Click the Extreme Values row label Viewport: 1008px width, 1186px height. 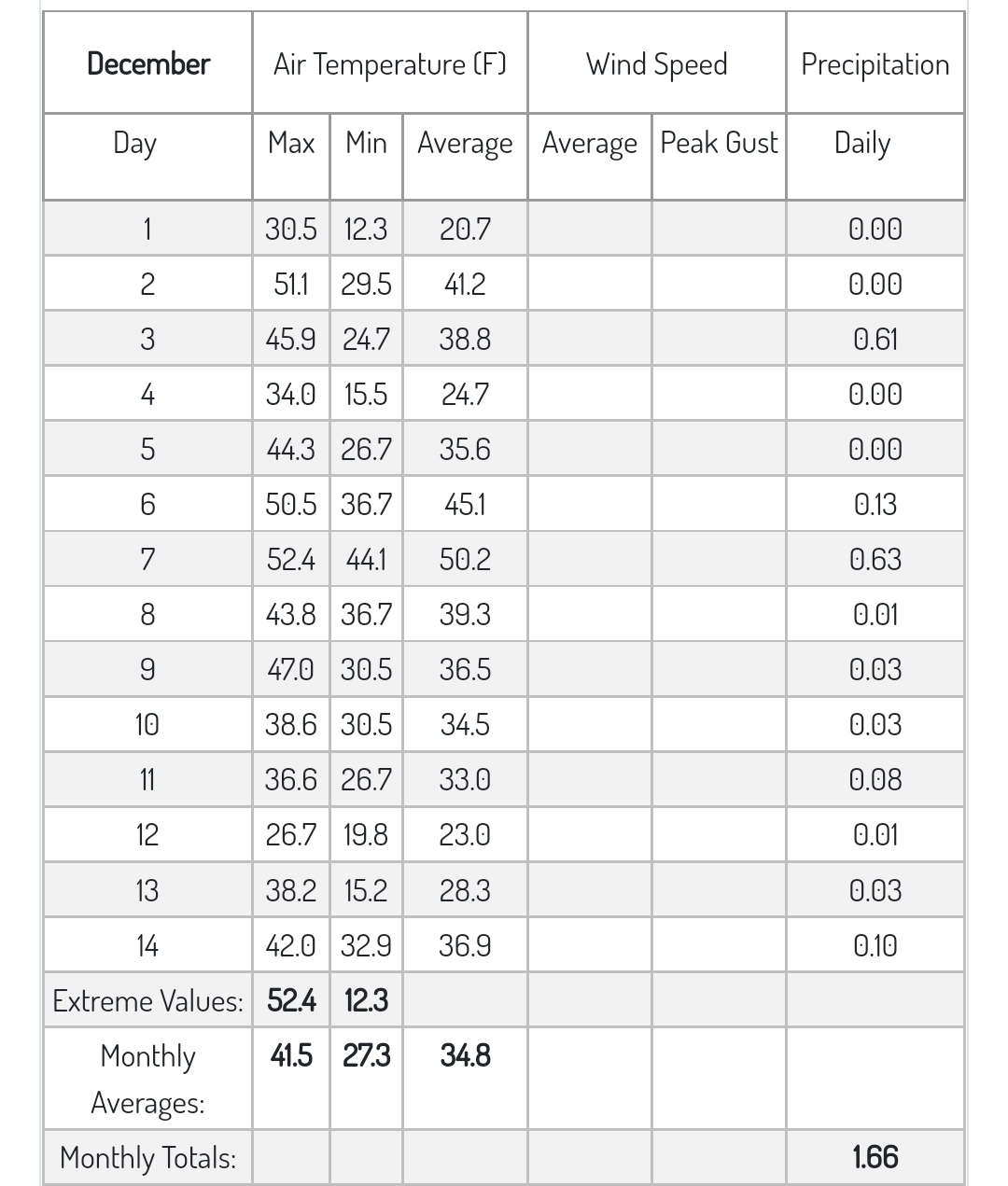[x=147, y=1000]
